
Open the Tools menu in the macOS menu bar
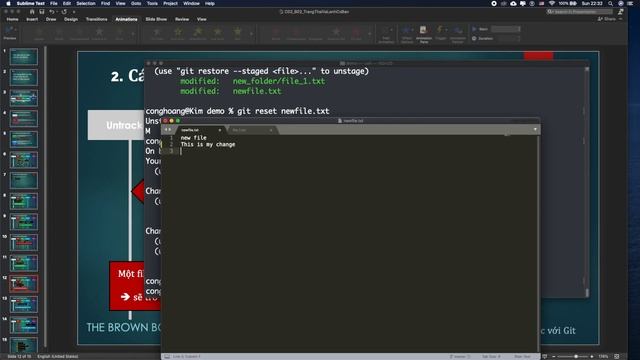click(152, 3)
